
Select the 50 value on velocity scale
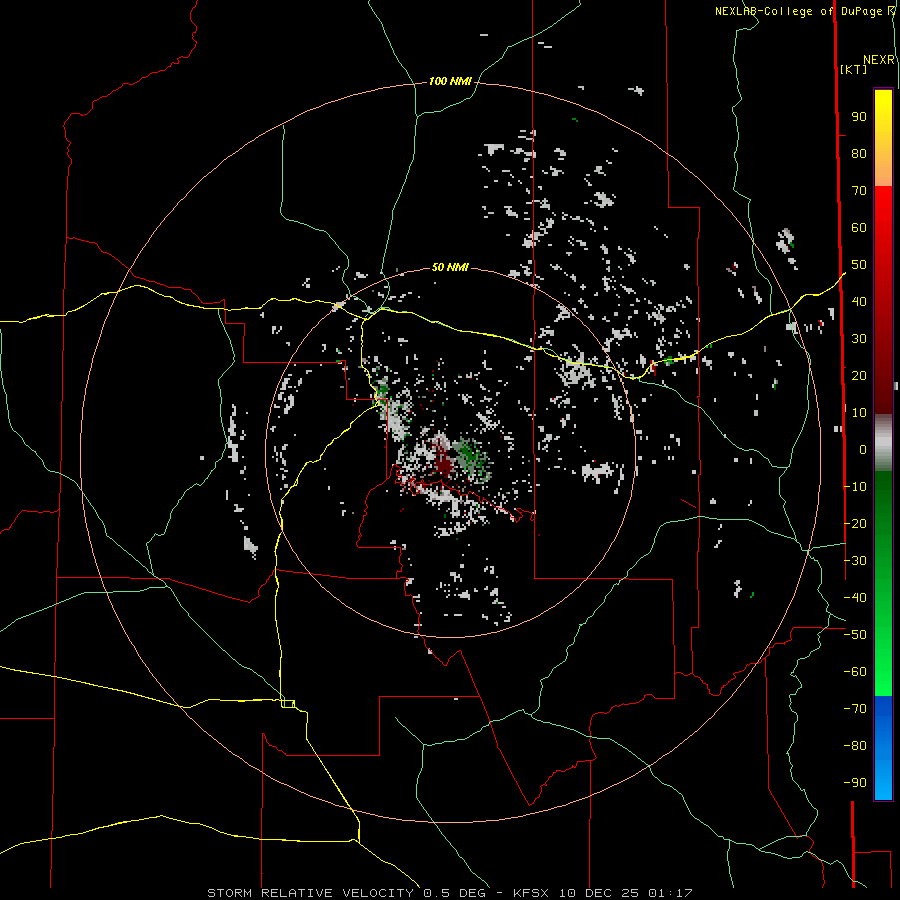(x=859, y=265)
